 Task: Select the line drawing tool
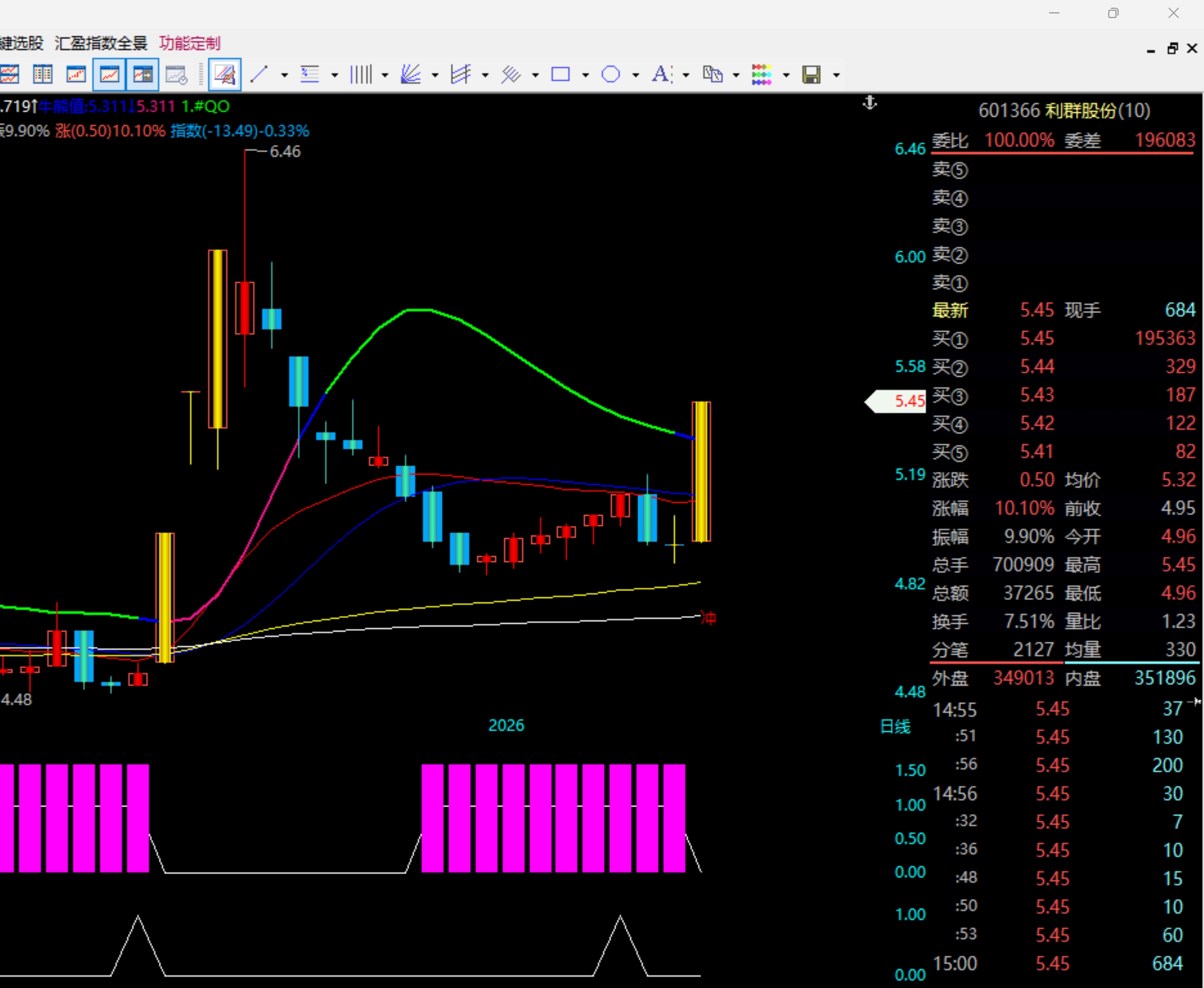point(259,75)
